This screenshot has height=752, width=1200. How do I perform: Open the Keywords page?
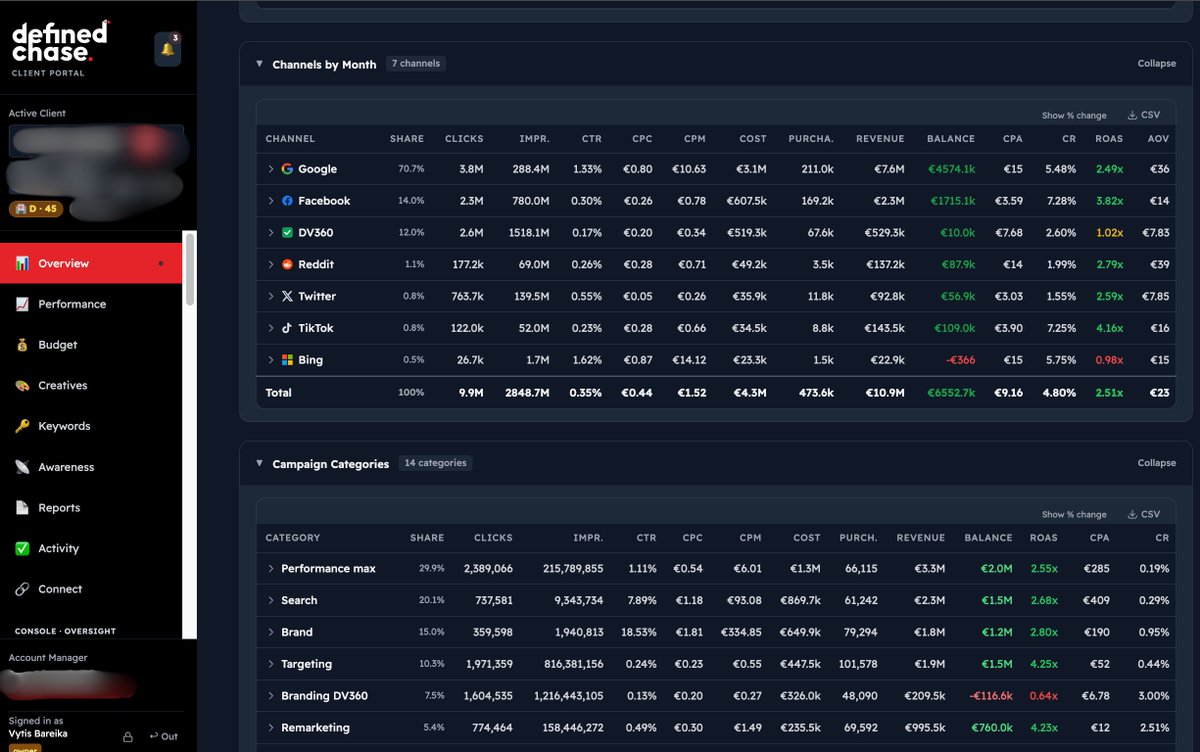point(91,426)
